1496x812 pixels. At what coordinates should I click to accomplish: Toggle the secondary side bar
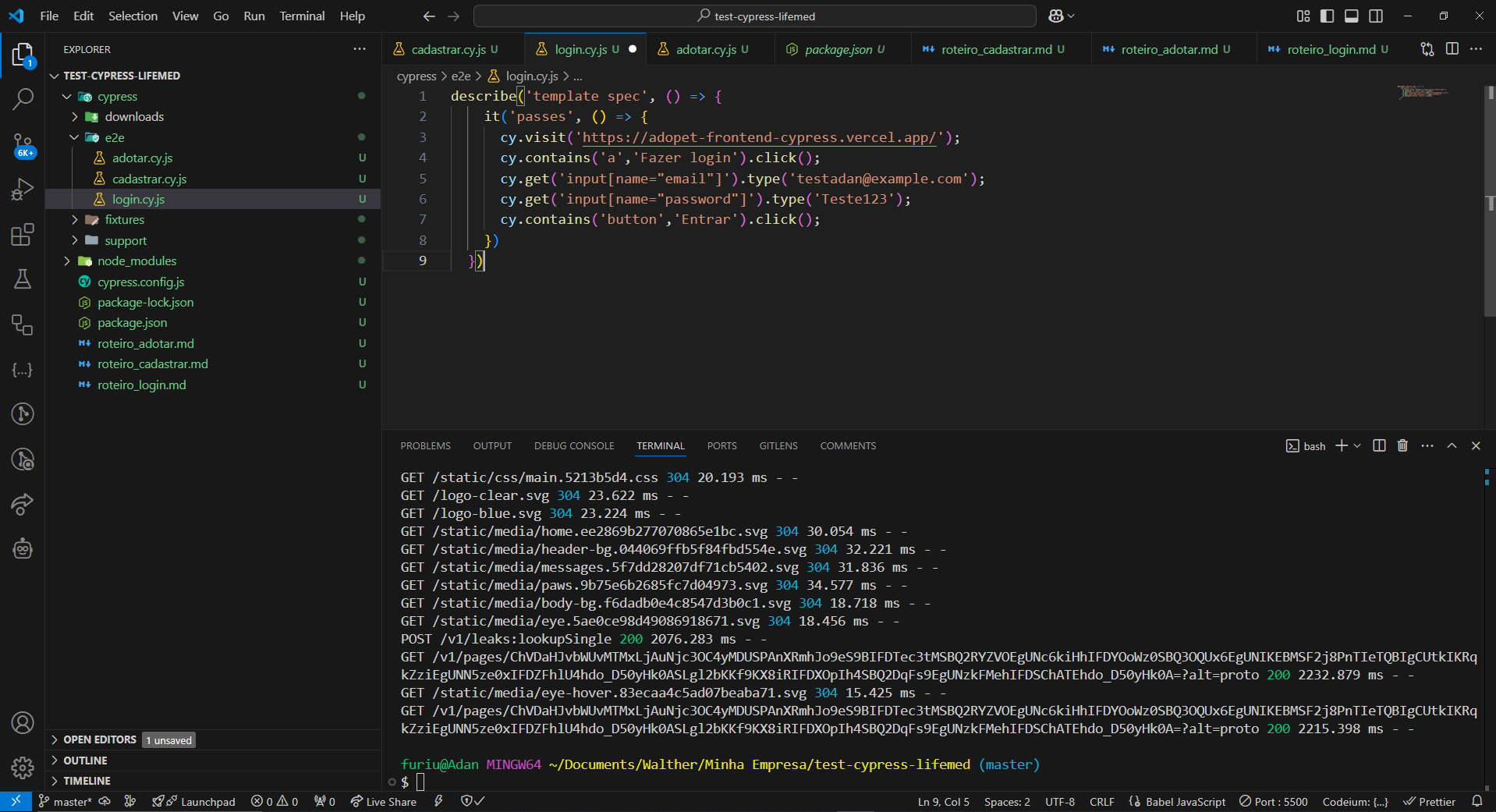(1376, 16)
